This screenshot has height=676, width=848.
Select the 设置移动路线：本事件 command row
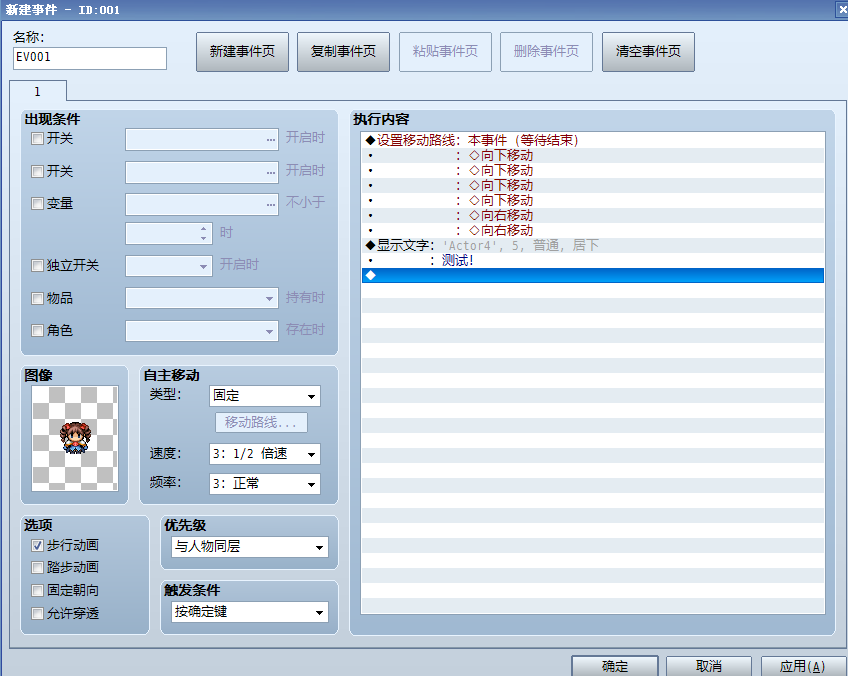593,140
